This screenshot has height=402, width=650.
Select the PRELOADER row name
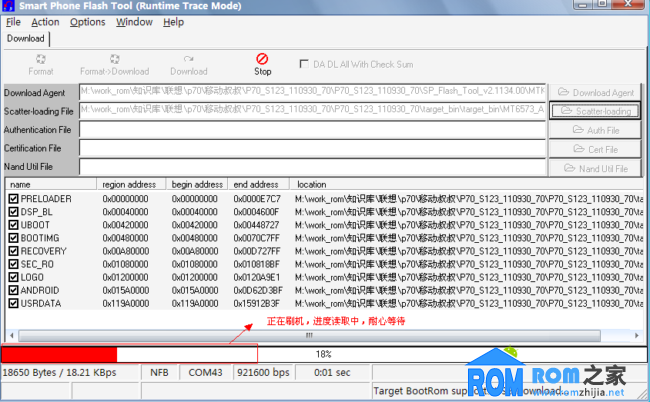tap(46, 199)
